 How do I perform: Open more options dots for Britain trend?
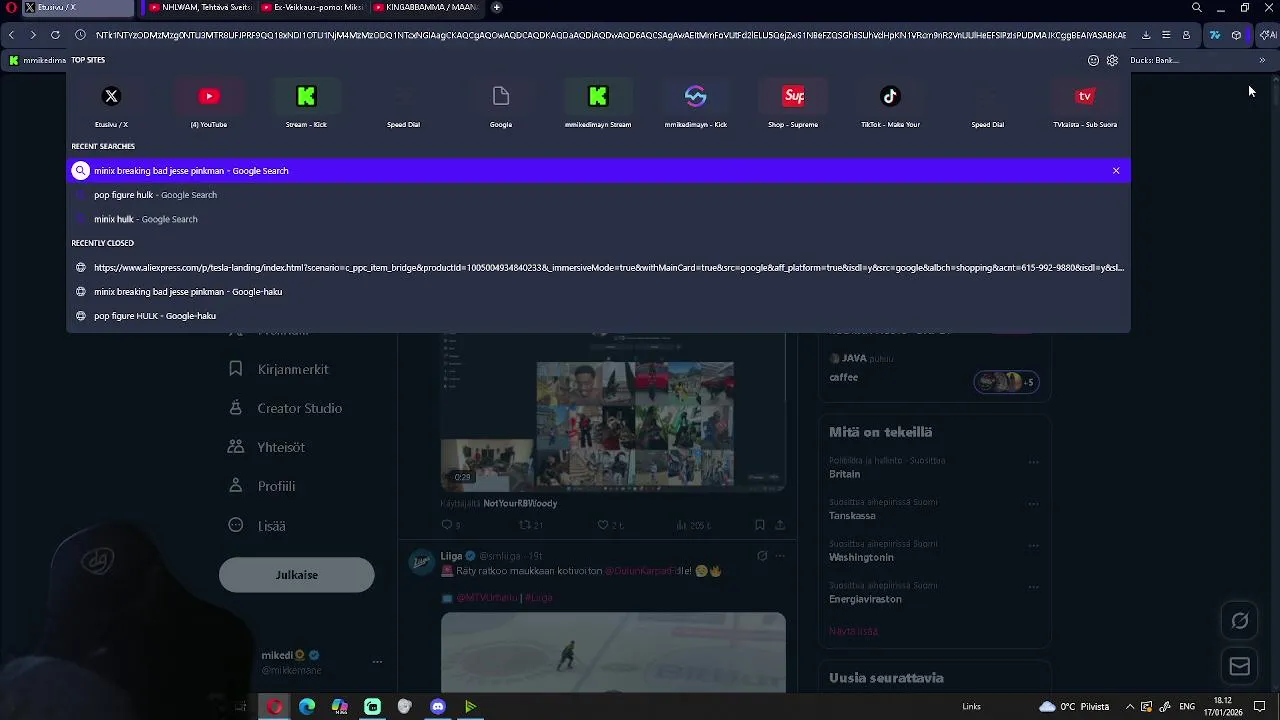[x=1034, y=463]
